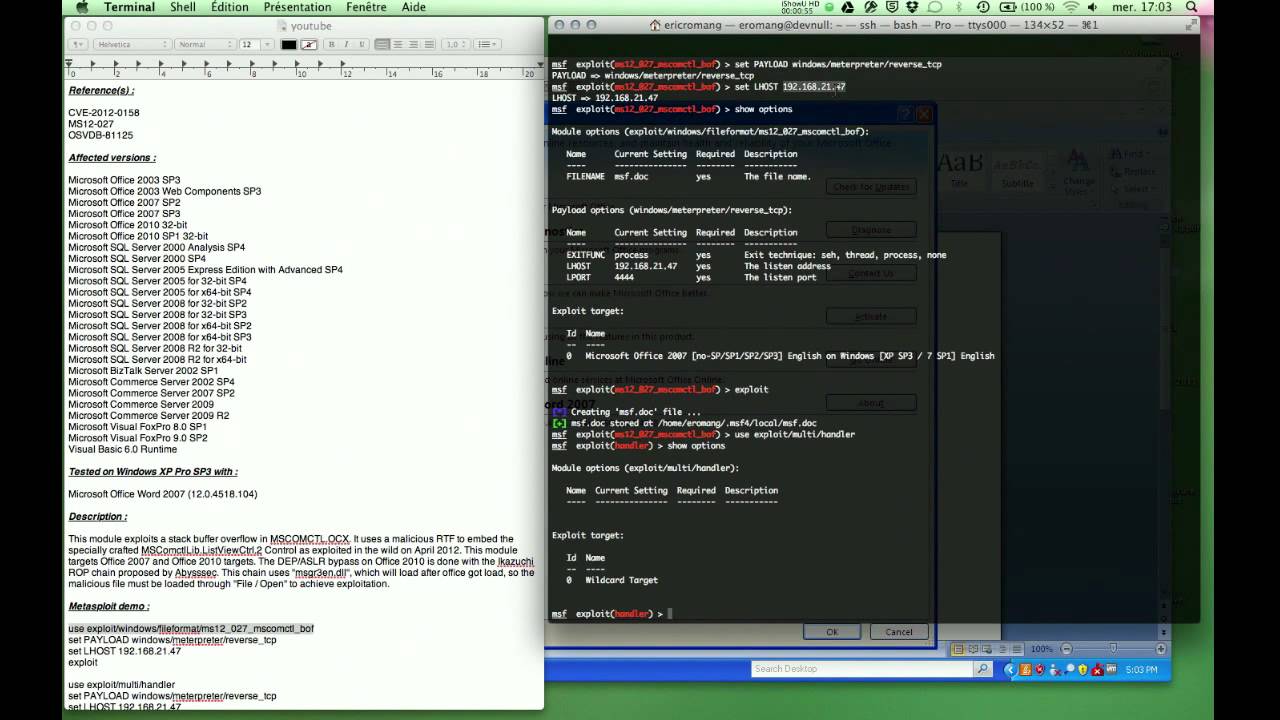
Task: Click the Windows clock 5:03 PM
Action: pyautogui.click(x=1142, y=670)
